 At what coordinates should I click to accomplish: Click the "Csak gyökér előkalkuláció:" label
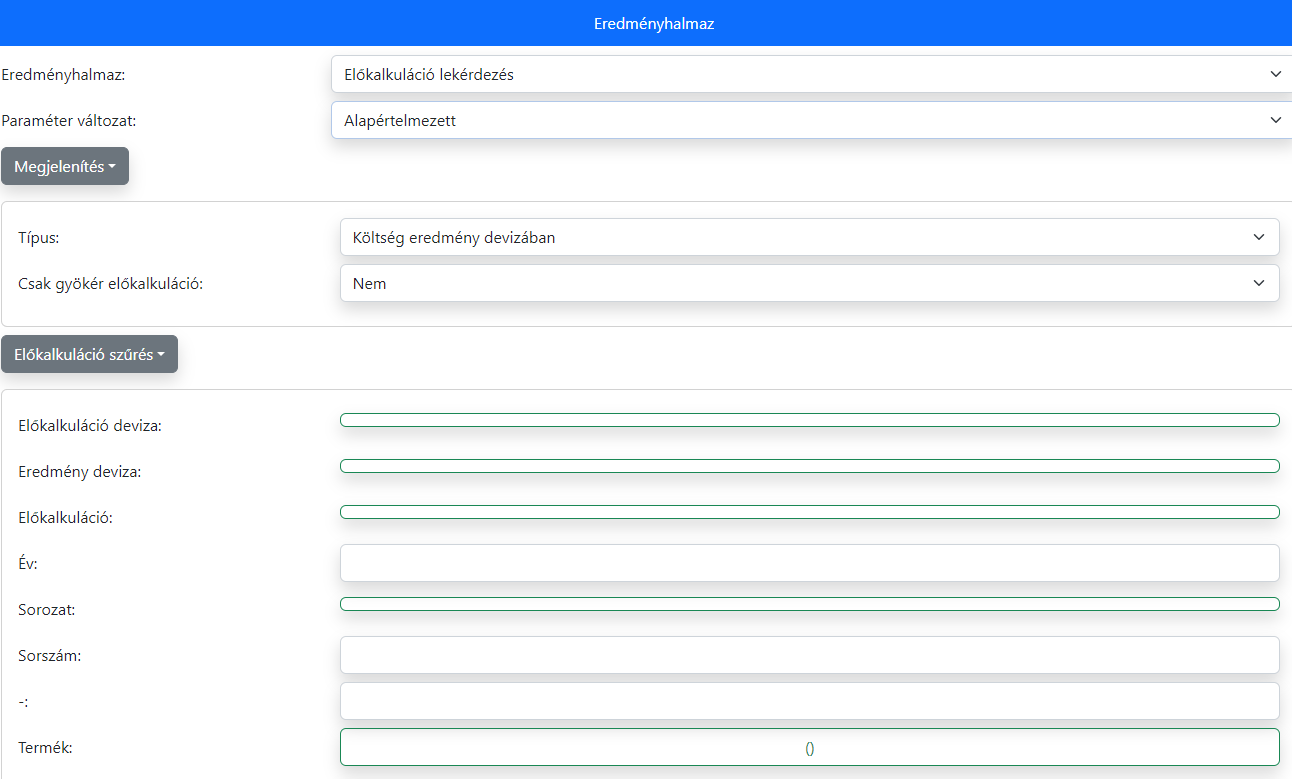111,283
